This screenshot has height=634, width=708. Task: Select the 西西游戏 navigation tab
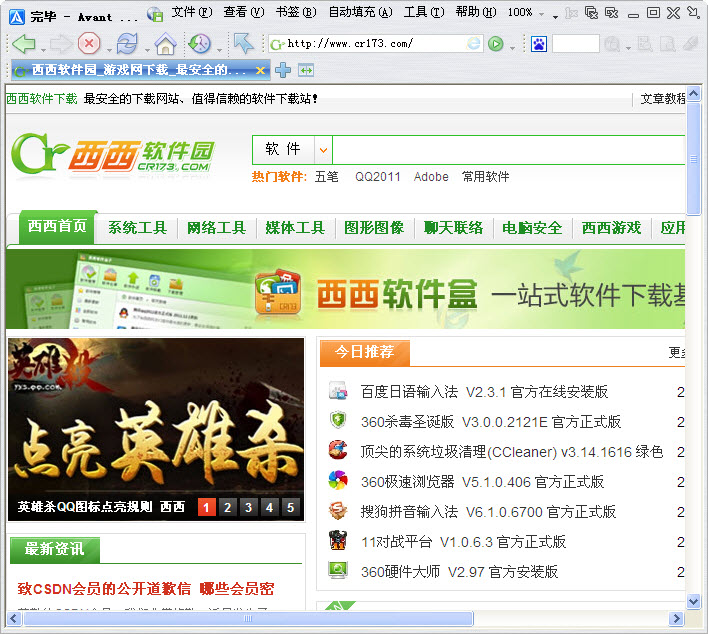click(611, 228)
